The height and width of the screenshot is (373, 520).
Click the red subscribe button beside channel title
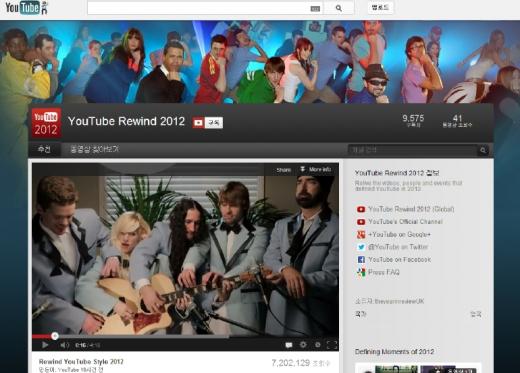point(207,123)
